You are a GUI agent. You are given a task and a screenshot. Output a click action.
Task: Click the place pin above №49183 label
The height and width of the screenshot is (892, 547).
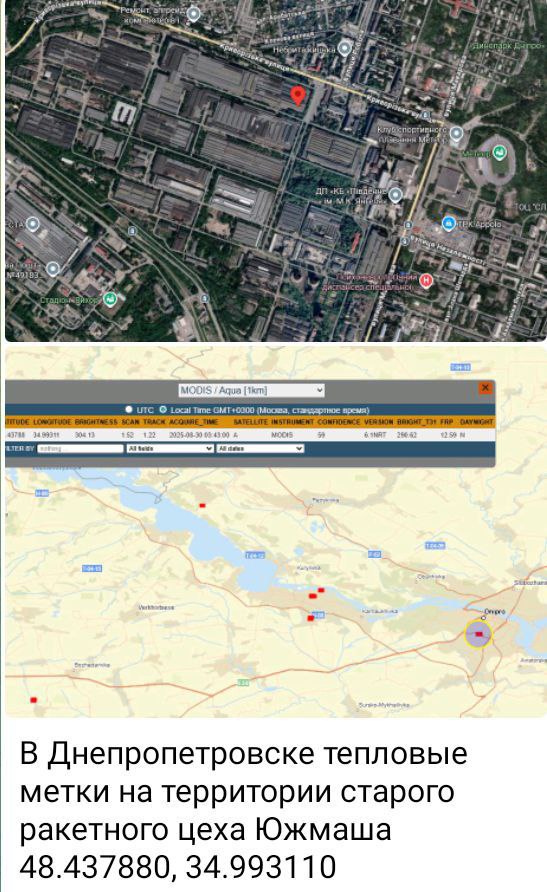53,269
